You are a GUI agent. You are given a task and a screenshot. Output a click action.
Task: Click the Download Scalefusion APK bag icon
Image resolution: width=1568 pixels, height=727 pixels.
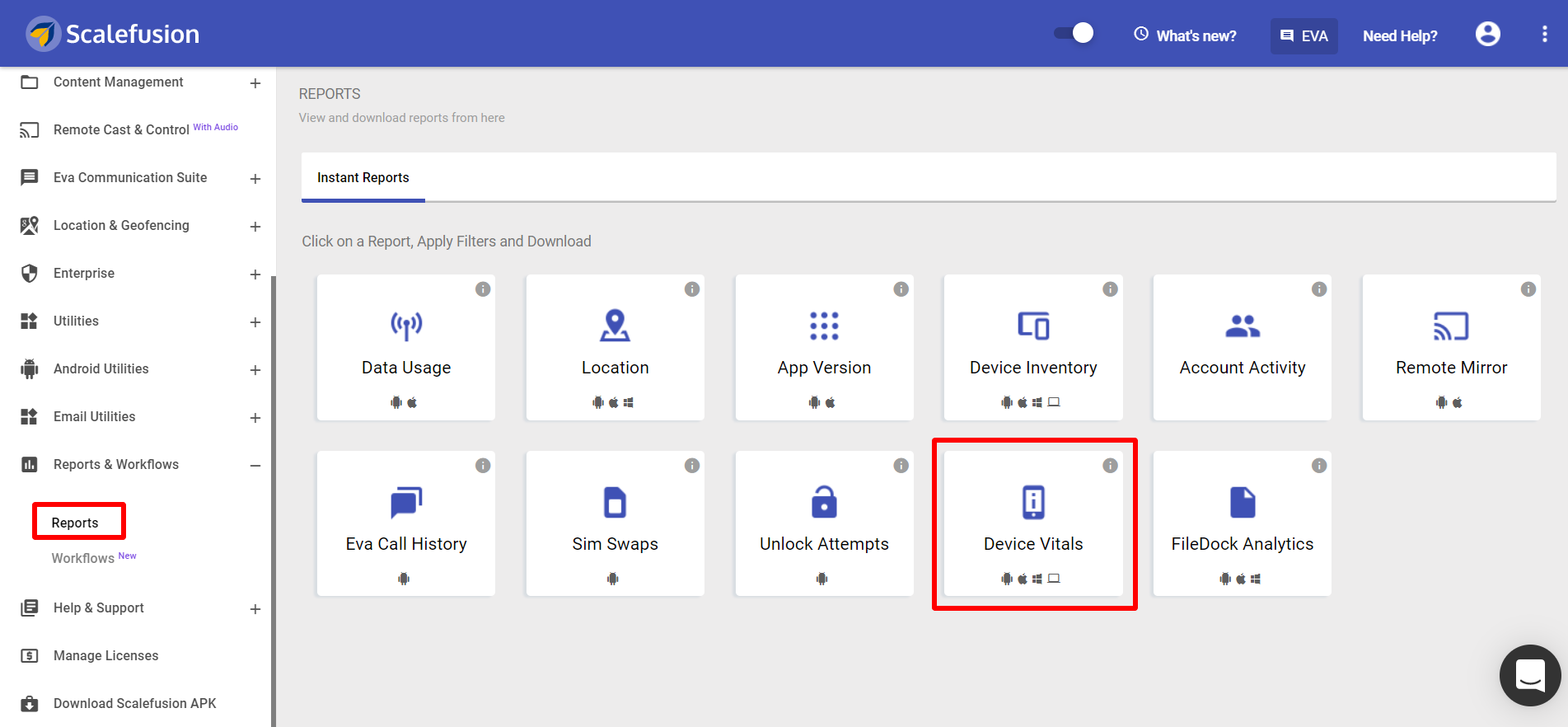[30, 704]
